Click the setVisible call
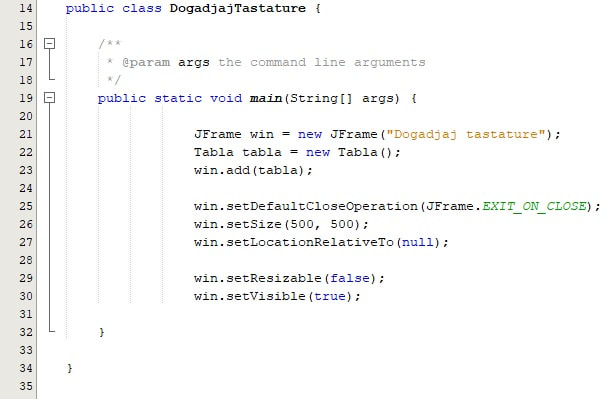The width and height of the screenshot is (609, 399). (x=277, y=296)
